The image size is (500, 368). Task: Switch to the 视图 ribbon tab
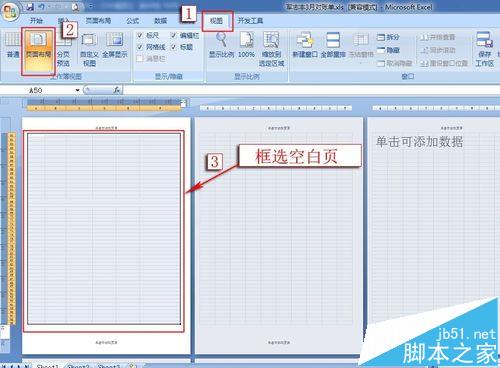point(216,21)
